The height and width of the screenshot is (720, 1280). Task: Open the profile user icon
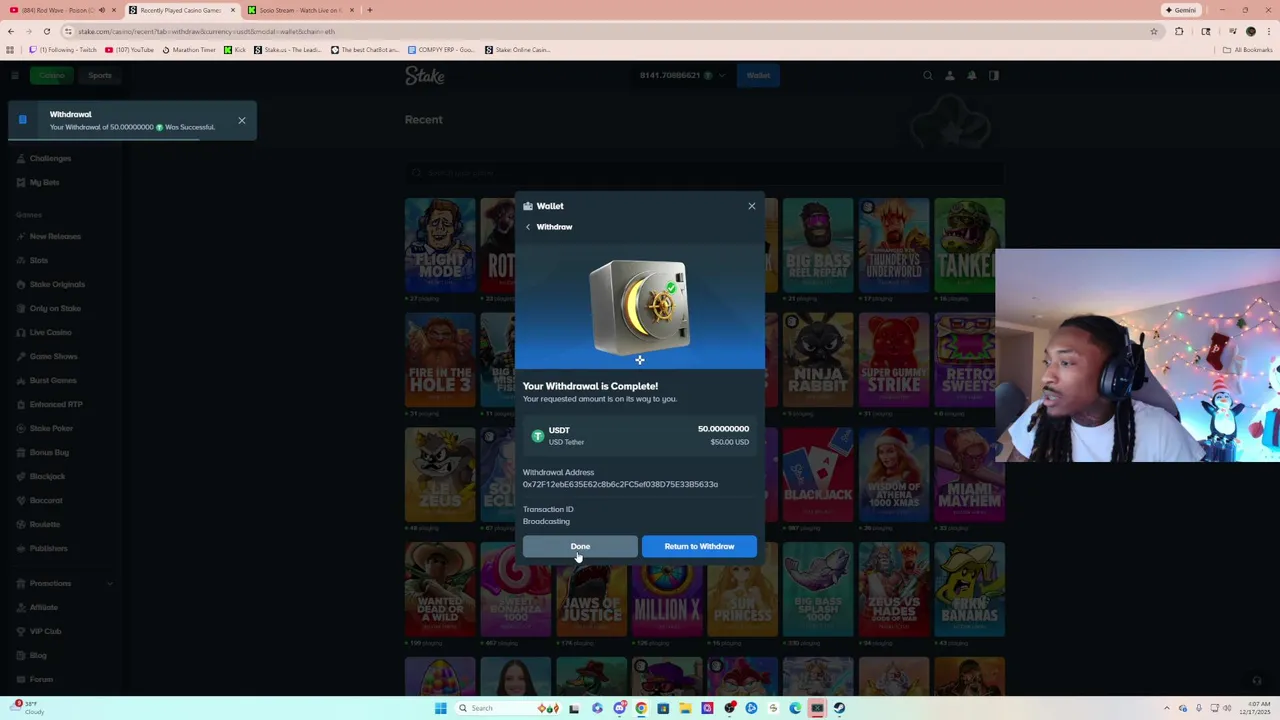[x=950, y=75]
